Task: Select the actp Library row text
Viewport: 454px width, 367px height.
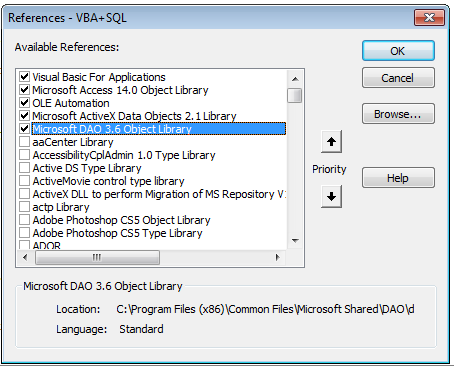Action: coord(61,207)
